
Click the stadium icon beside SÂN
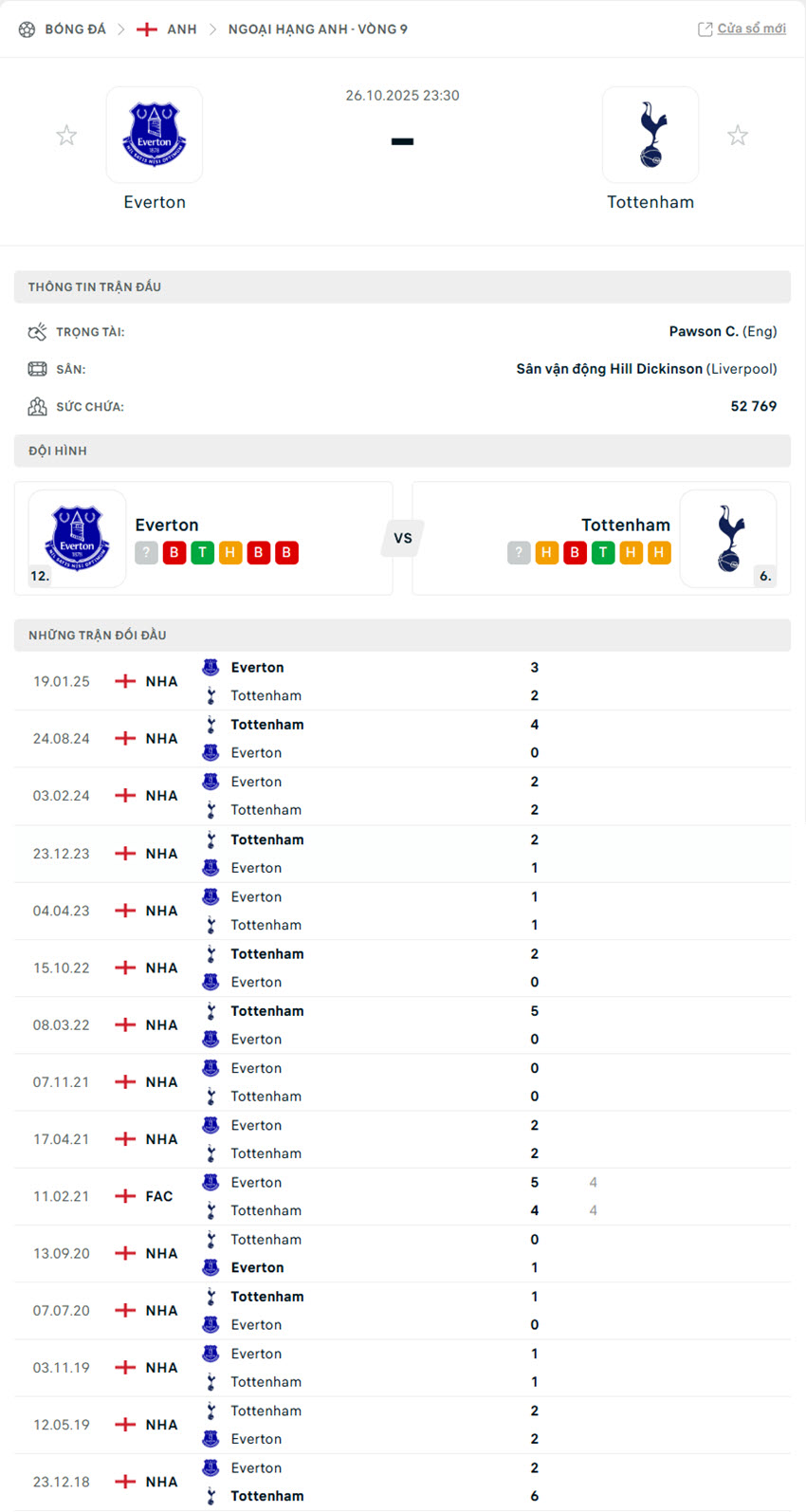[37, 368]
